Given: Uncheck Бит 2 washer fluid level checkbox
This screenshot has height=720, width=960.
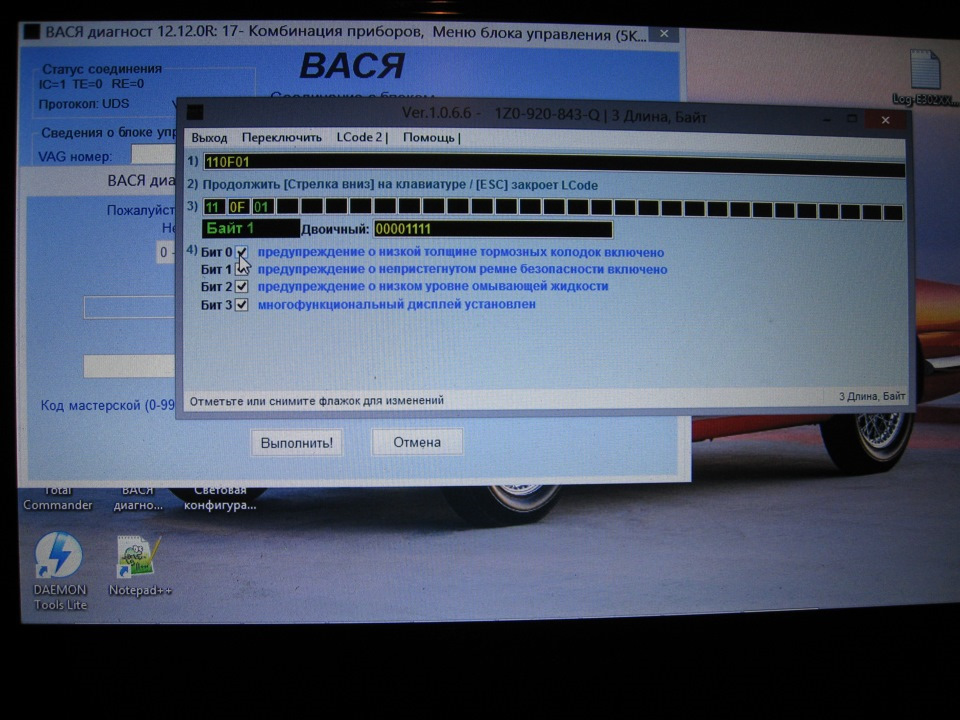Looking at the screenshot, I should pos(241,286).
